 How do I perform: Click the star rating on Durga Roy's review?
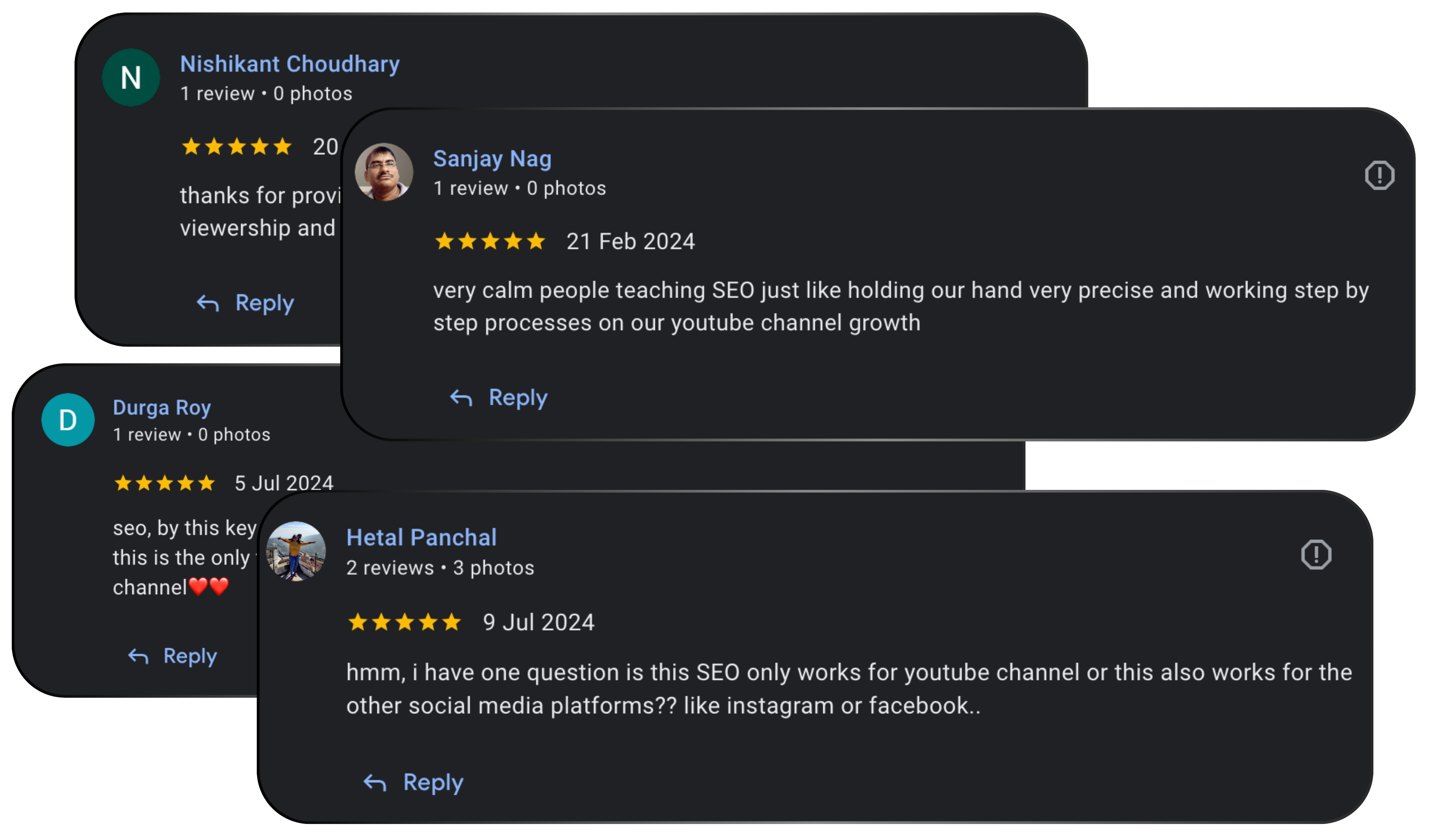tap(164, 483)
